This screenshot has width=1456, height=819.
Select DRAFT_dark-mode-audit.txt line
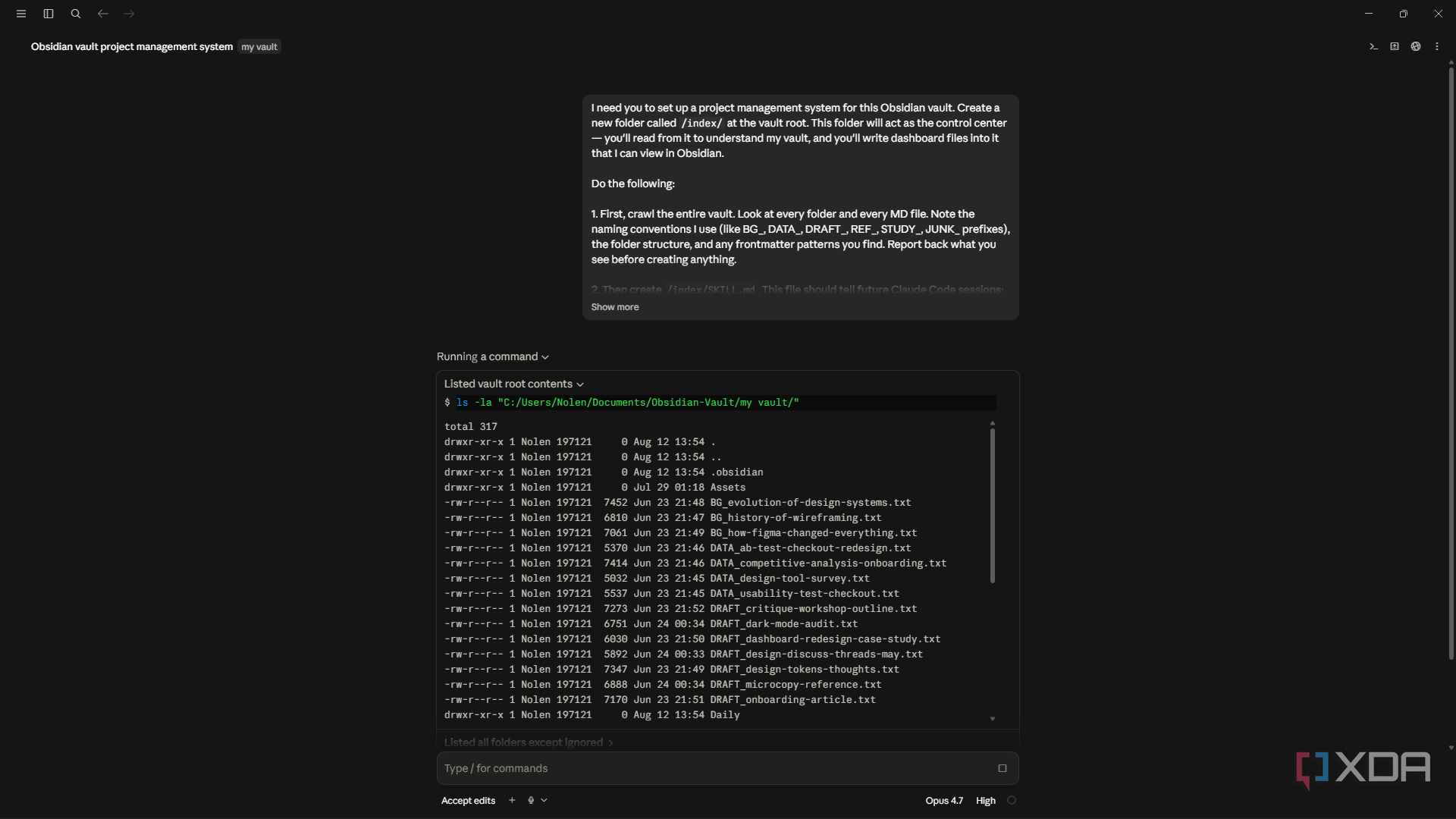(651, 624)
